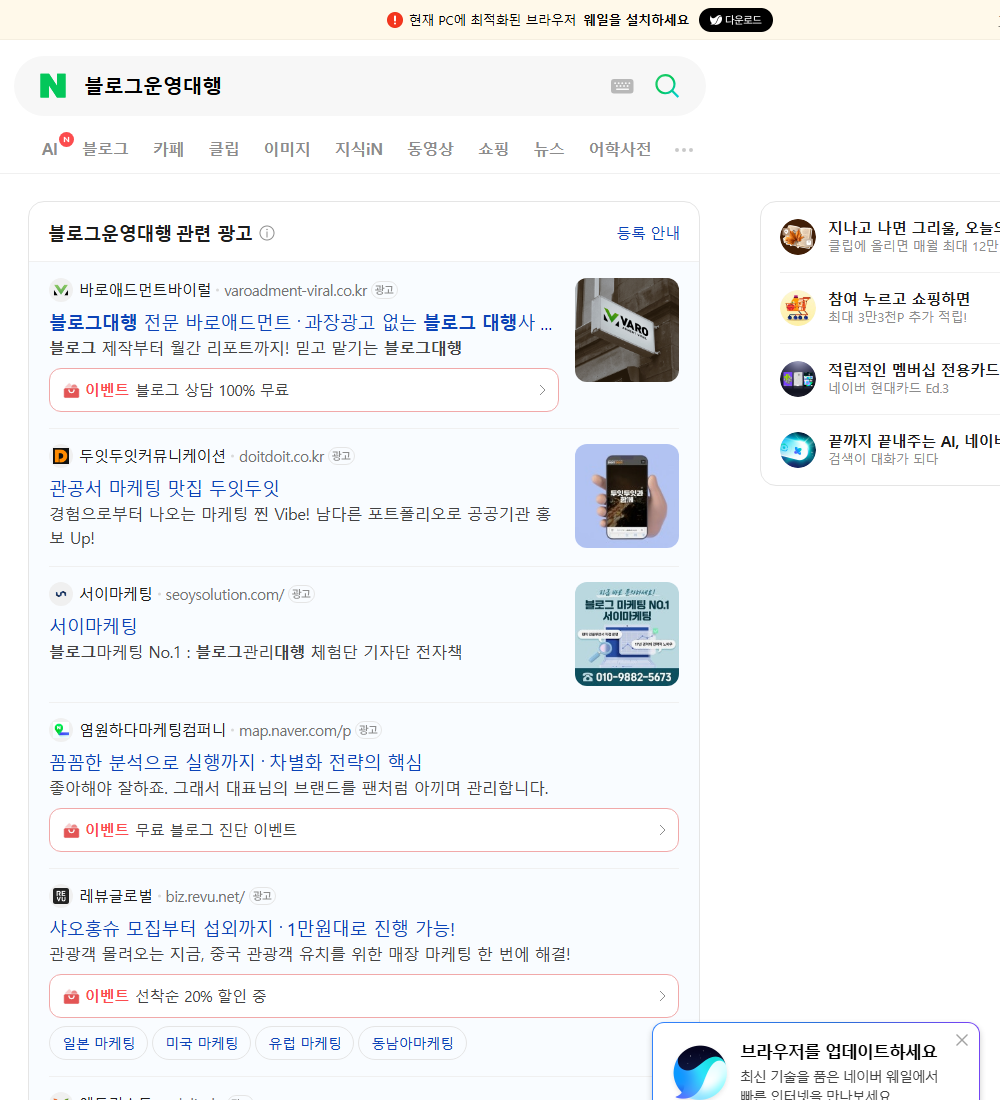1000x1100 pixels.
Task: Switch to the 뉴스 tab
Action: coord(549,149)
